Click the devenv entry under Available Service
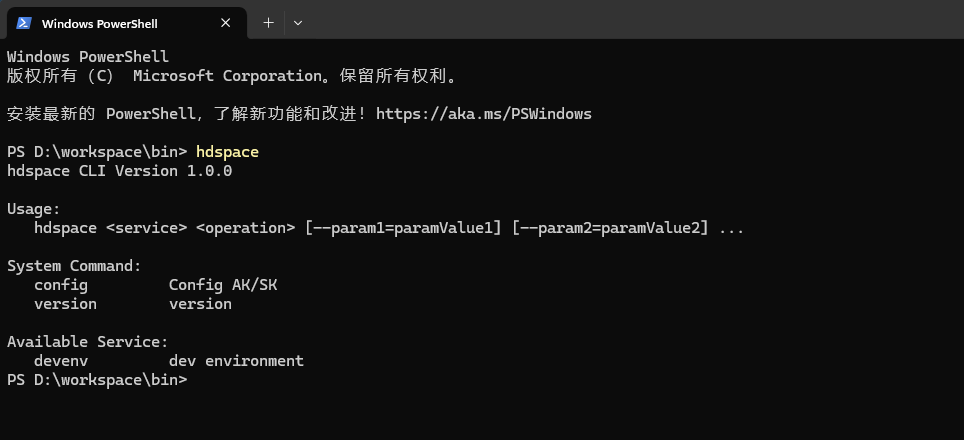The height and width of the screenshot is (440, 964). tap(61, 361)
